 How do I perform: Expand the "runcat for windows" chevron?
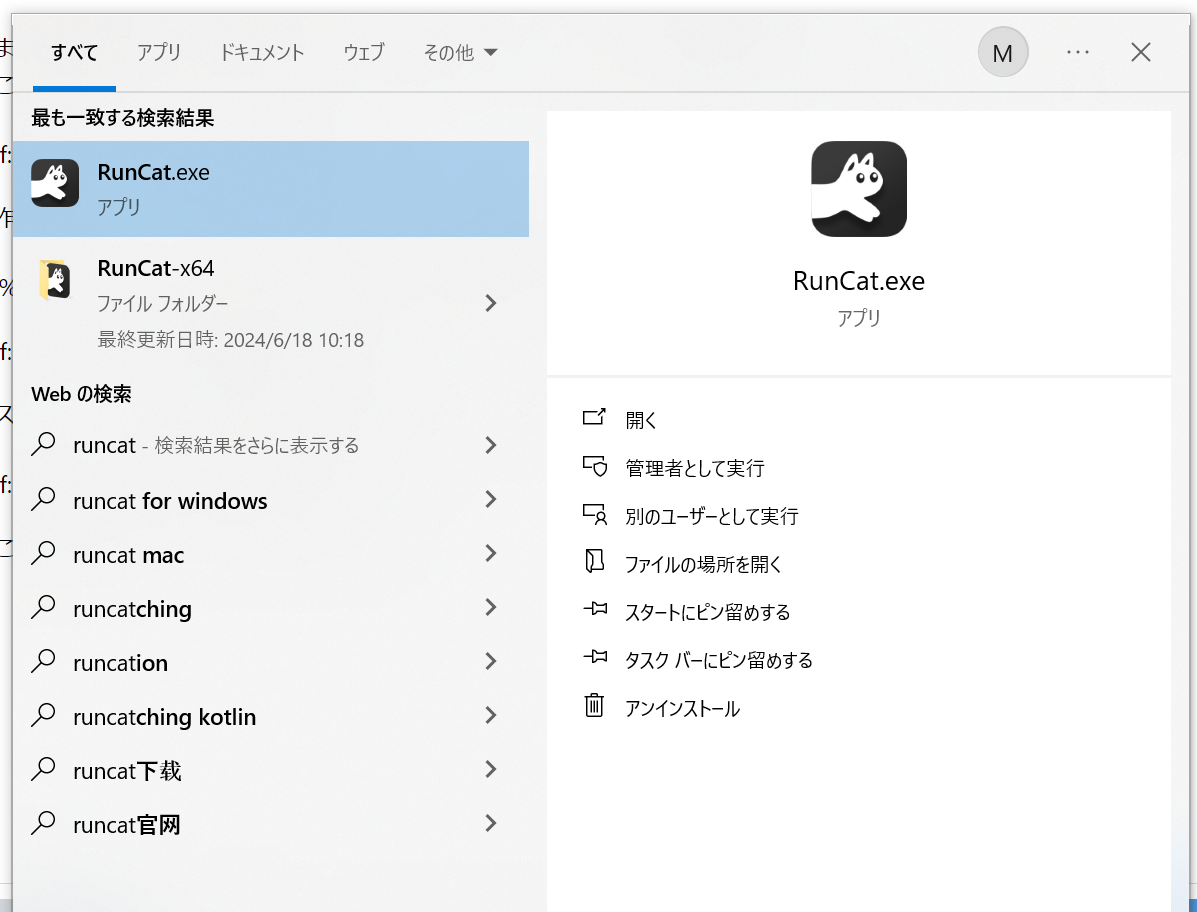point(491,499)
